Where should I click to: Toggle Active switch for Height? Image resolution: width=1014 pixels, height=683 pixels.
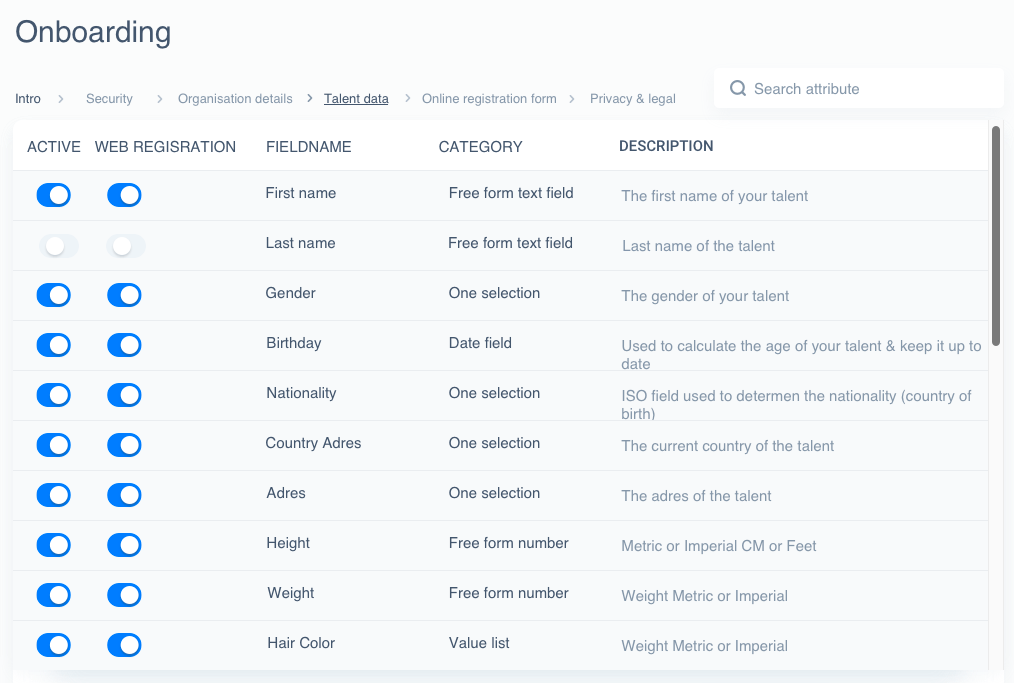click(54, 545)
